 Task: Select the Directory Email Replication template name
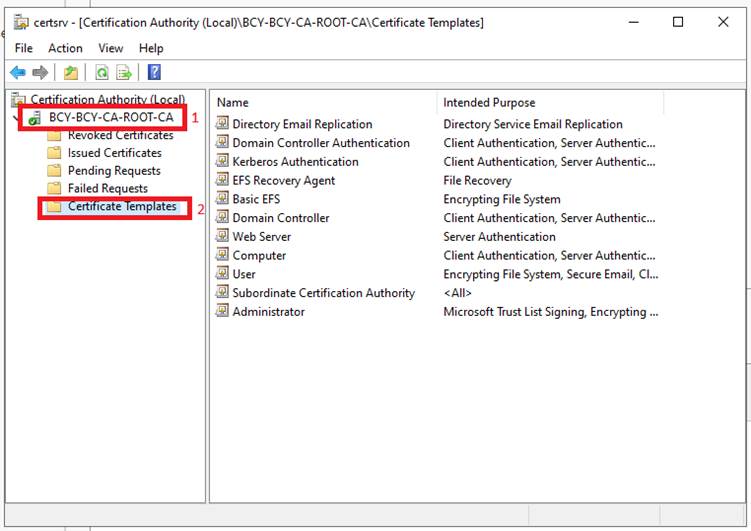click(302, 124)
